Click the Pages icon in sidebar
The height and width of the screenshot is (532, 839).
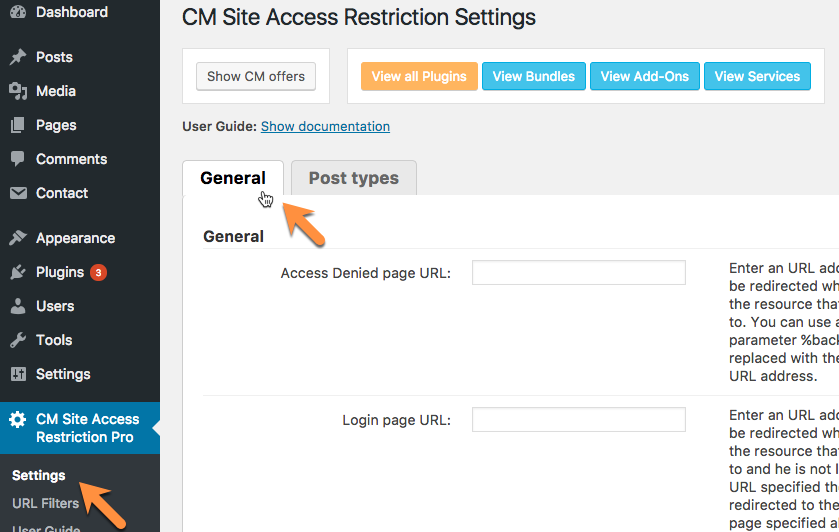tap(18, 125)
